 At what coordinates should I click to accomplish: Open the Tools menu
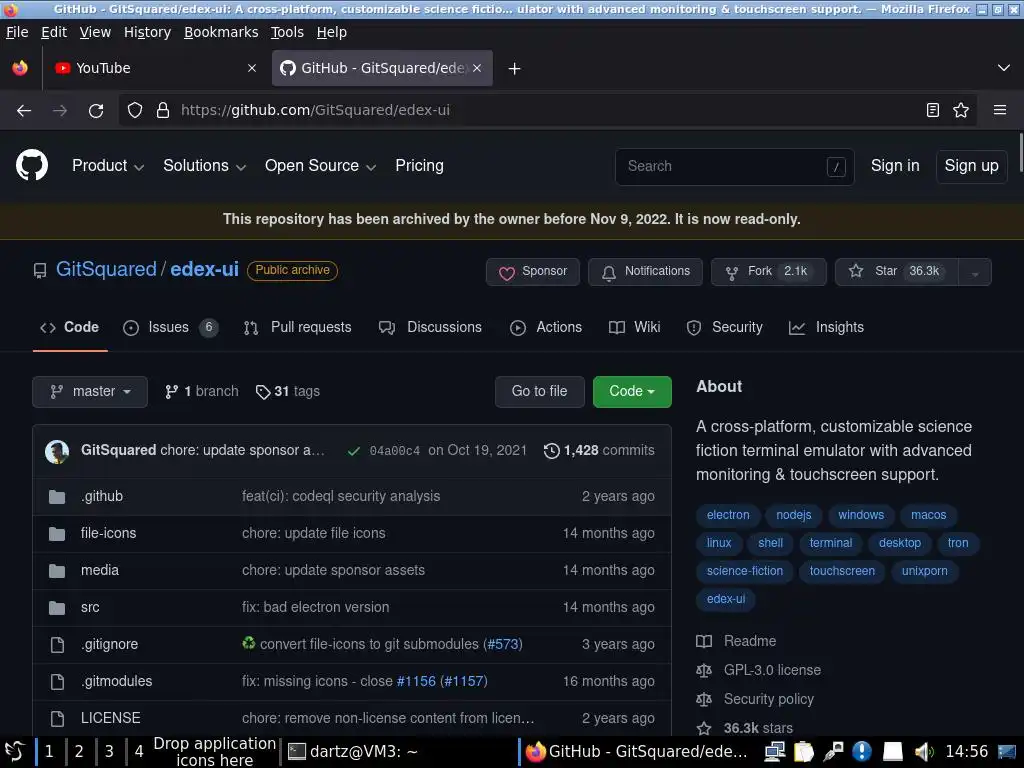point(287,32)
